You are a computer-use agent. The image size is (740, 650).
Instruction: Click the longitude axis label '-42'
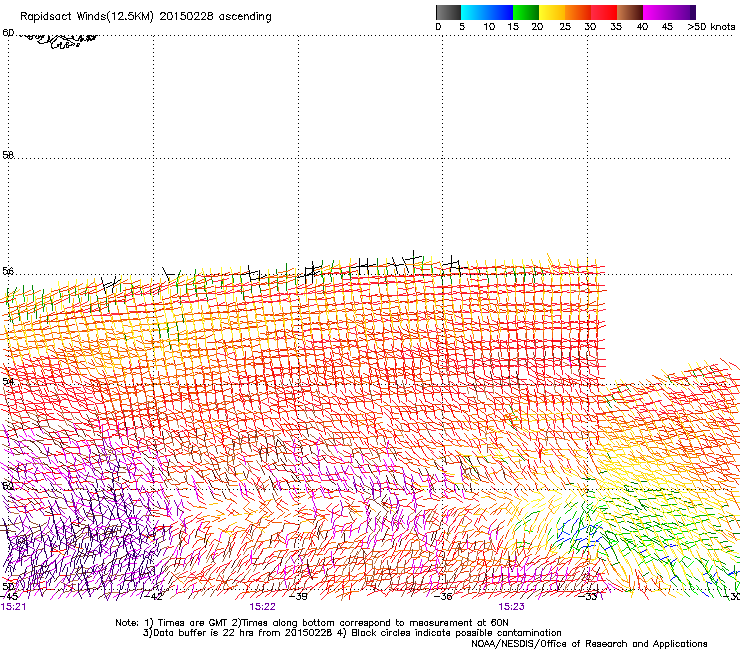click(155, 597)
